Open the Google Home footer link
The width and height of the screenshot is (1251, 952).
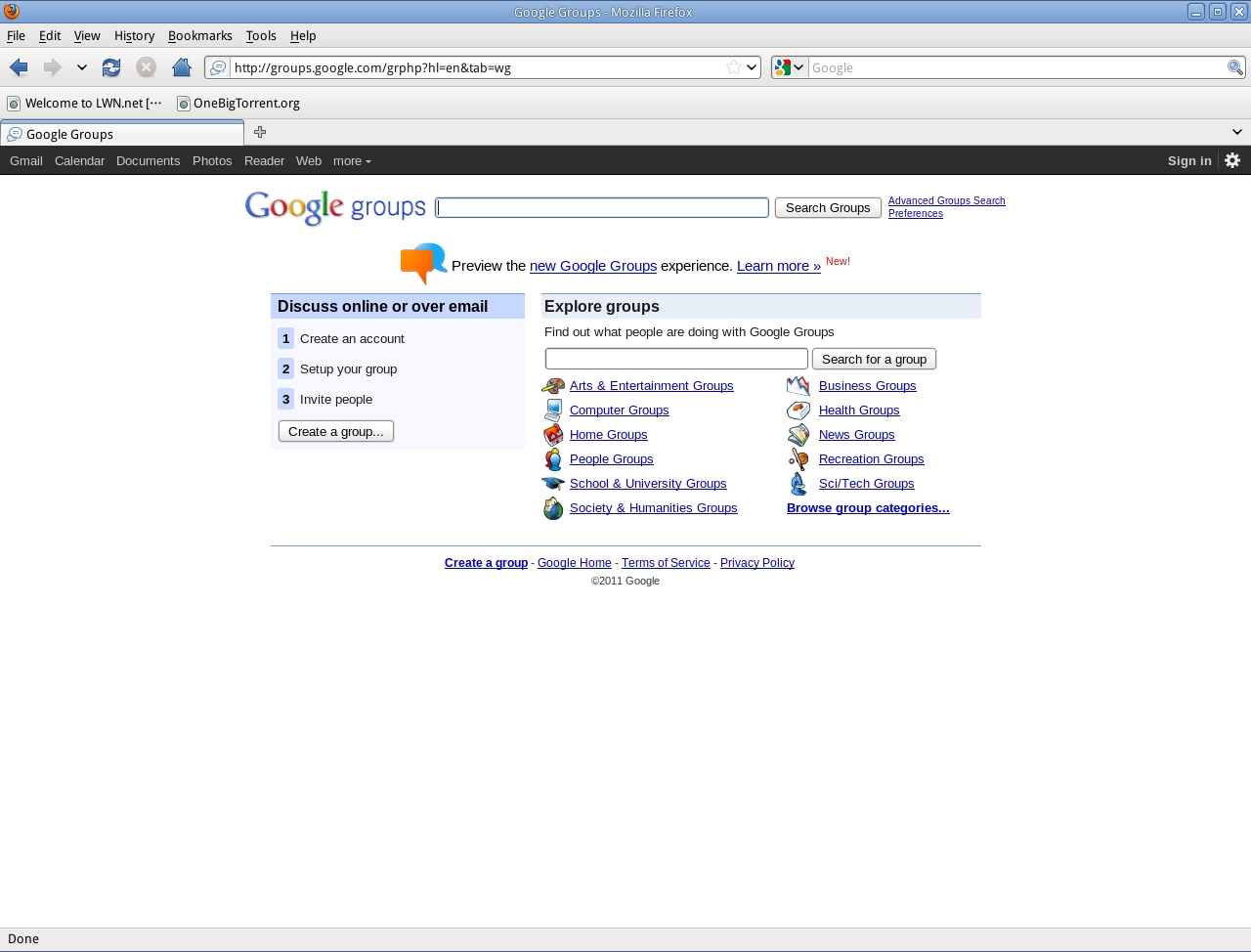tap(575, 563)
